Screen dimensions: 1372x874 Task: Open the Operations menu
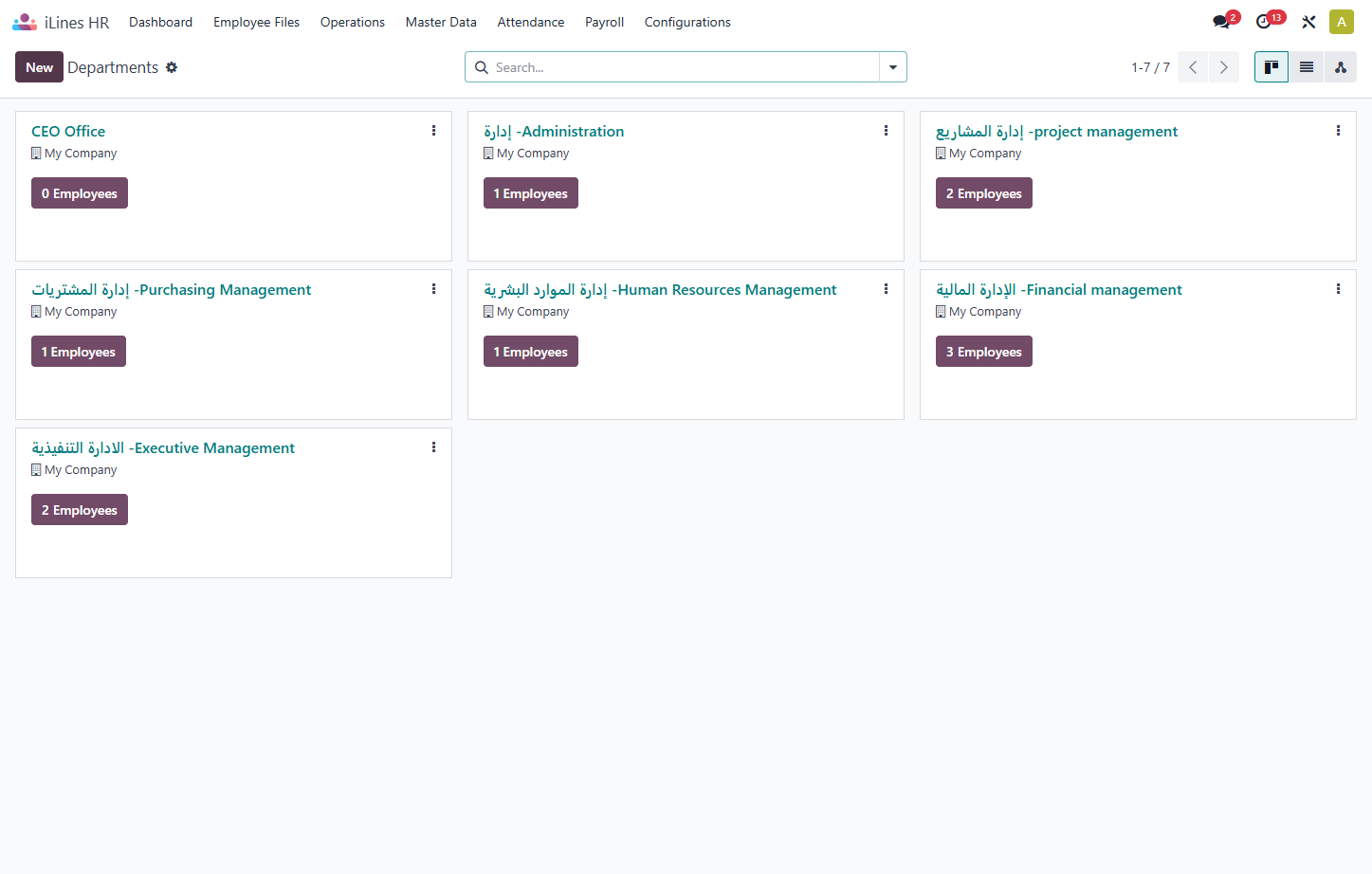(353, 22)
